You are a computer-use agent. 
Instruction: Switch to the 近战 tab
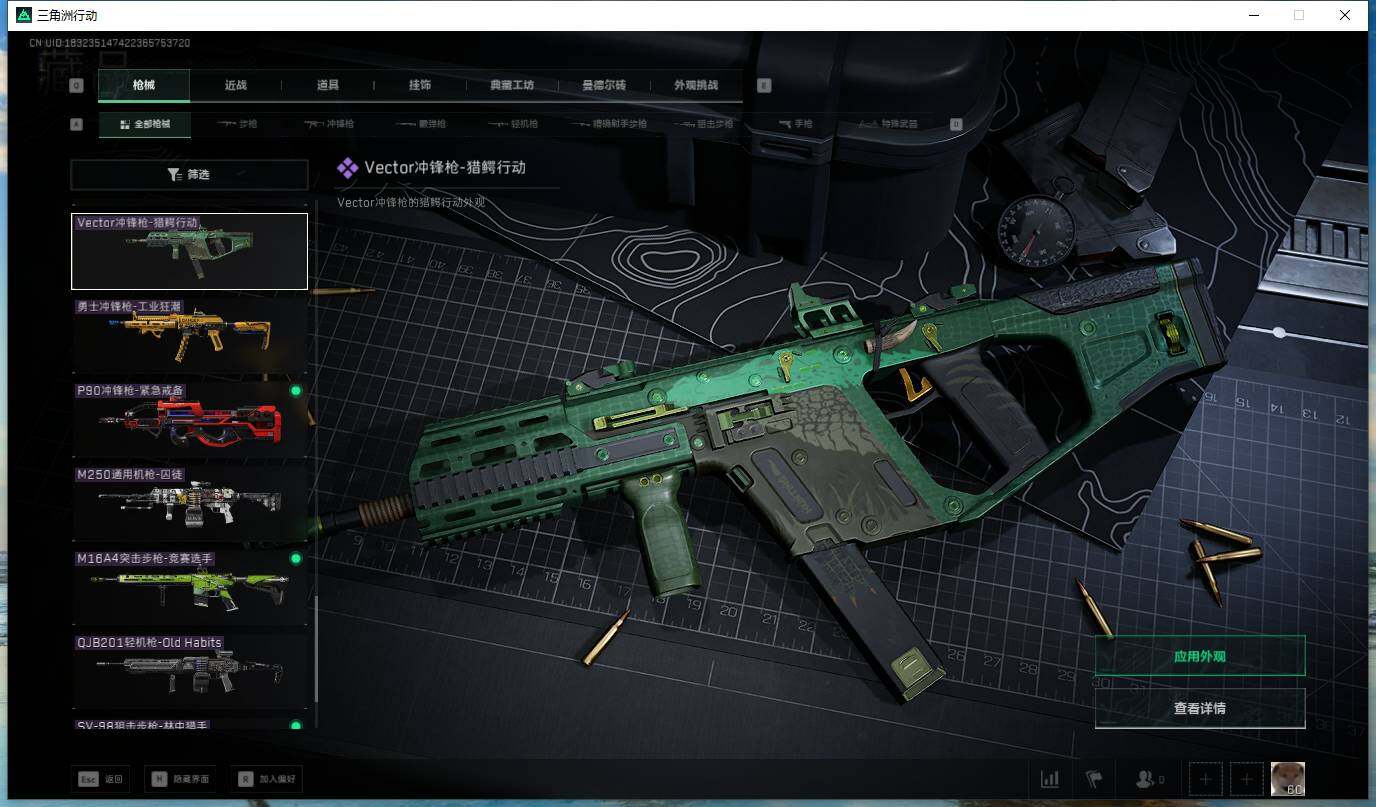tap(236, 85)
